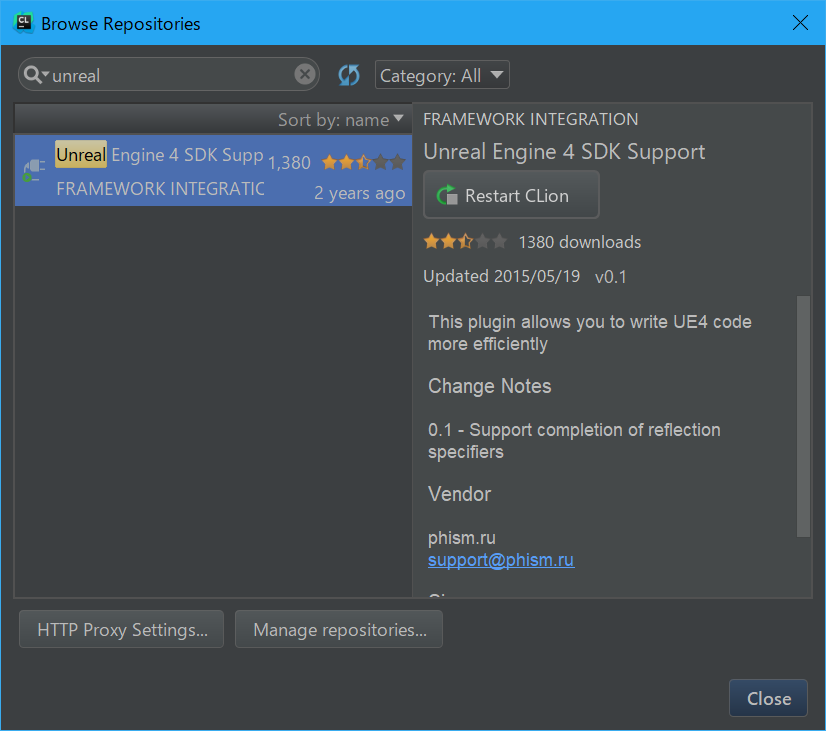
Task: Open search options via magnifier icon
Action: tap(36, 75)
